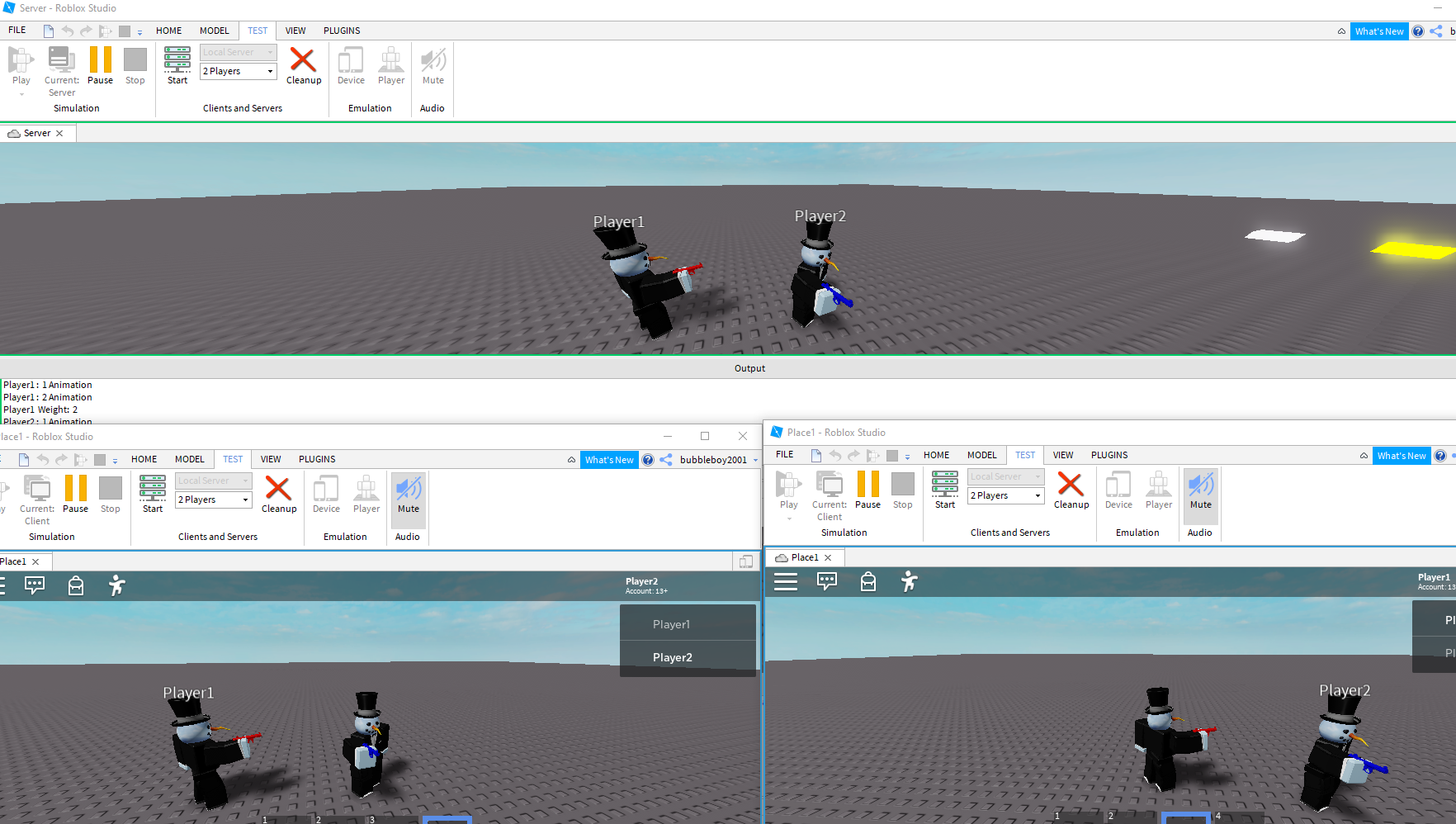Click the Start icon in Player2's client window

153,495
